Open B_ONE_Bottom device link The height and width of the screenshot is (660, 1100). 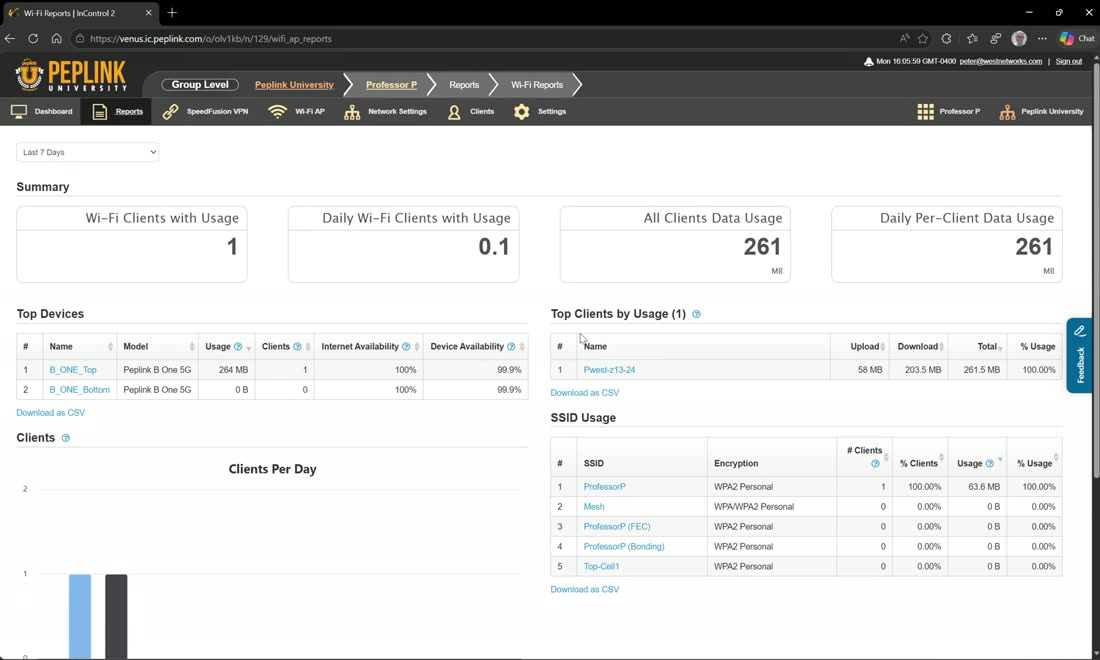coord(79,390)
